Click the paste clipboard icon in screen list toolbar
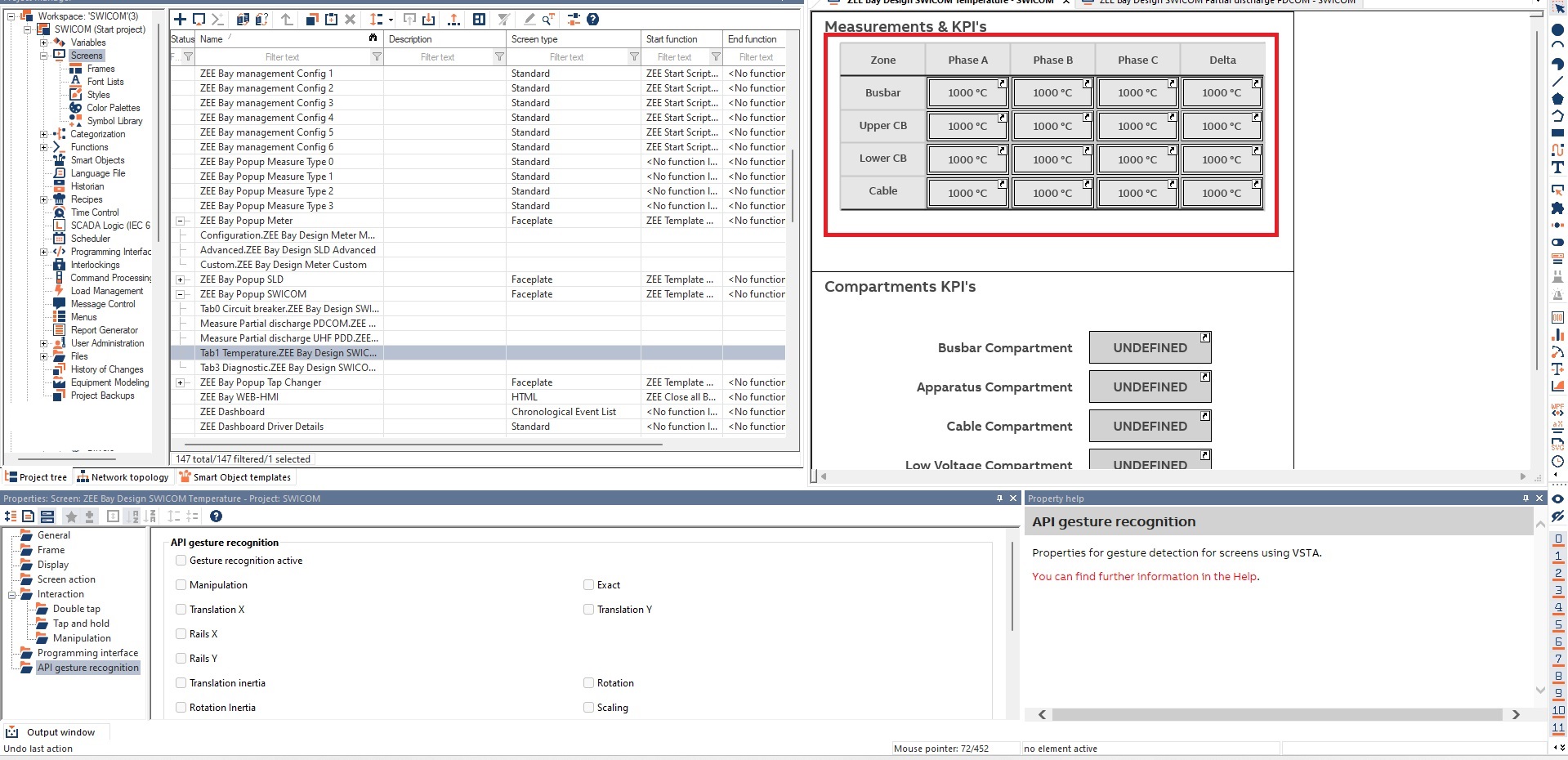Image resolution: width=1568 pixels, height=760 pixels. pos(332,19)
